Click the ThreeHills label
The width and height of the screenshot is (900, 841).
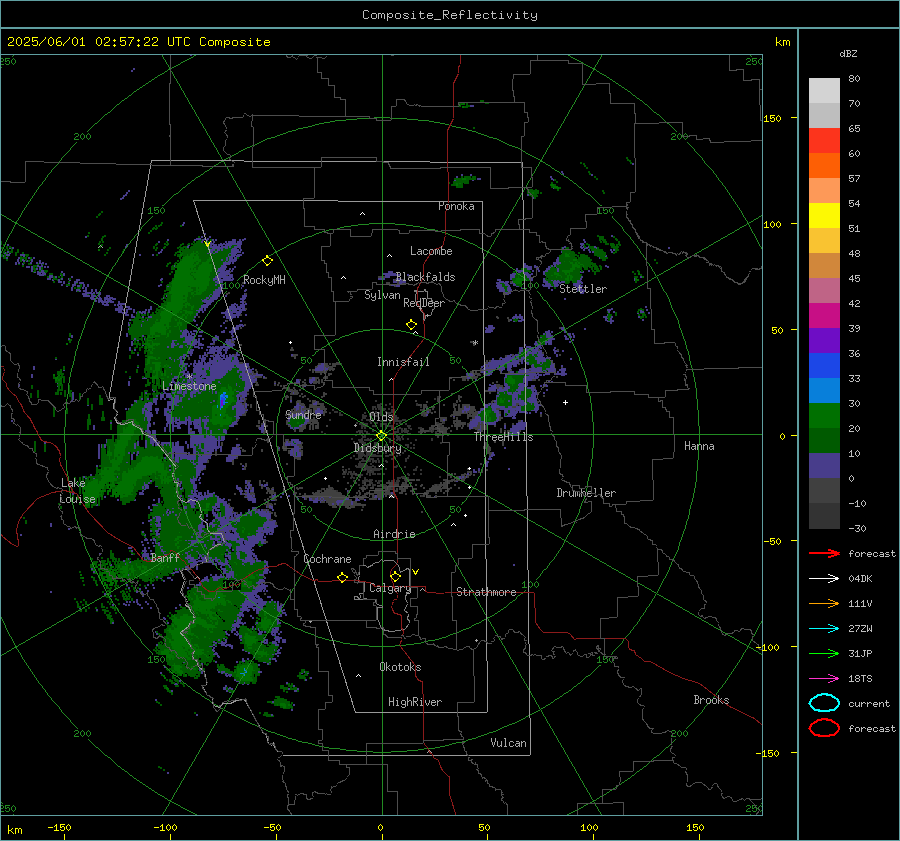click(503, 437)
